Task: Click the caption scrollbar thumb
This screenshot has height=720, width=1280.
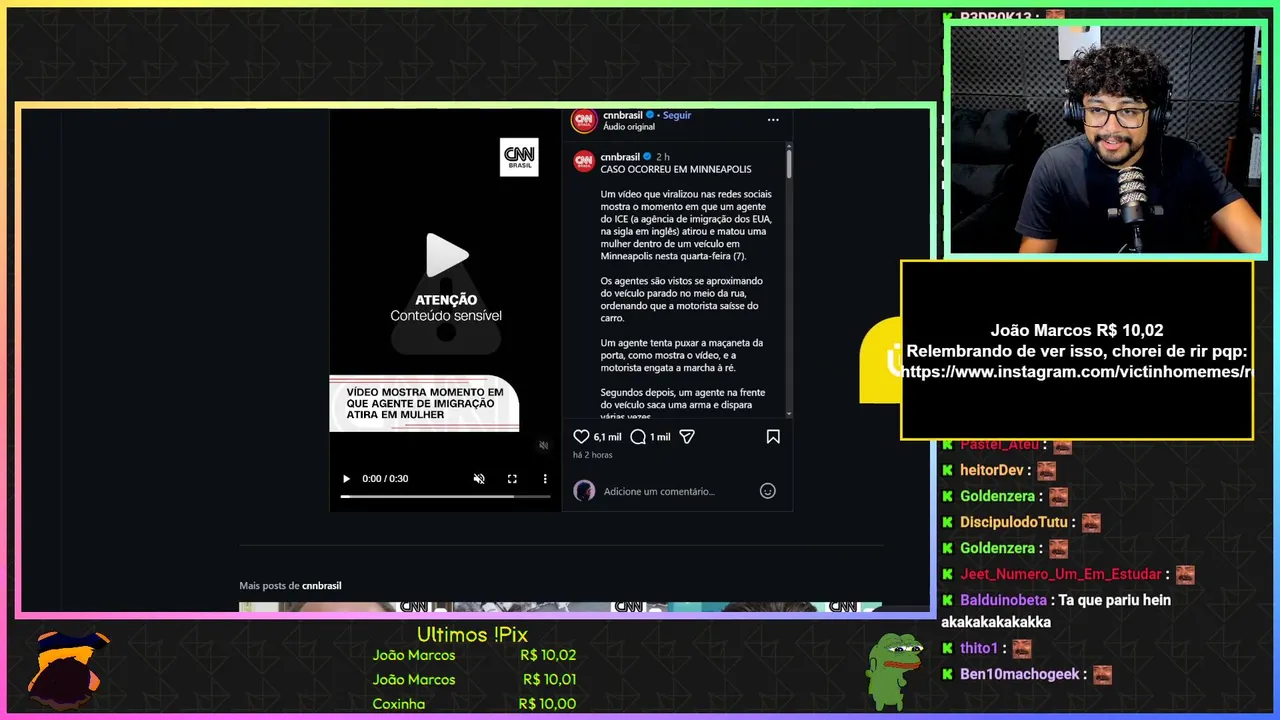Action: click(789, 162)
